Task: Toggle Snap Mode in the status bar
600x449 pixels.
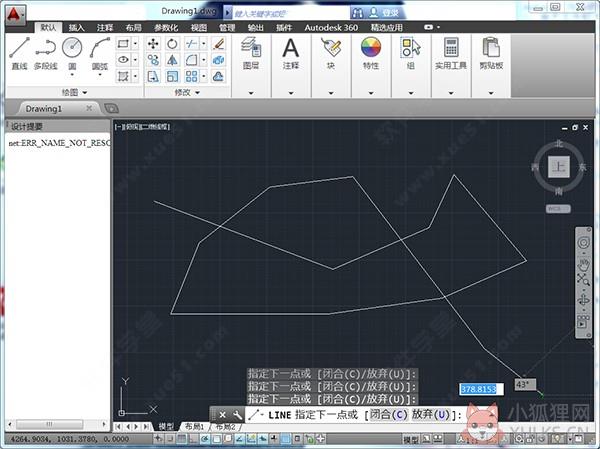Action: coord(170,439)
